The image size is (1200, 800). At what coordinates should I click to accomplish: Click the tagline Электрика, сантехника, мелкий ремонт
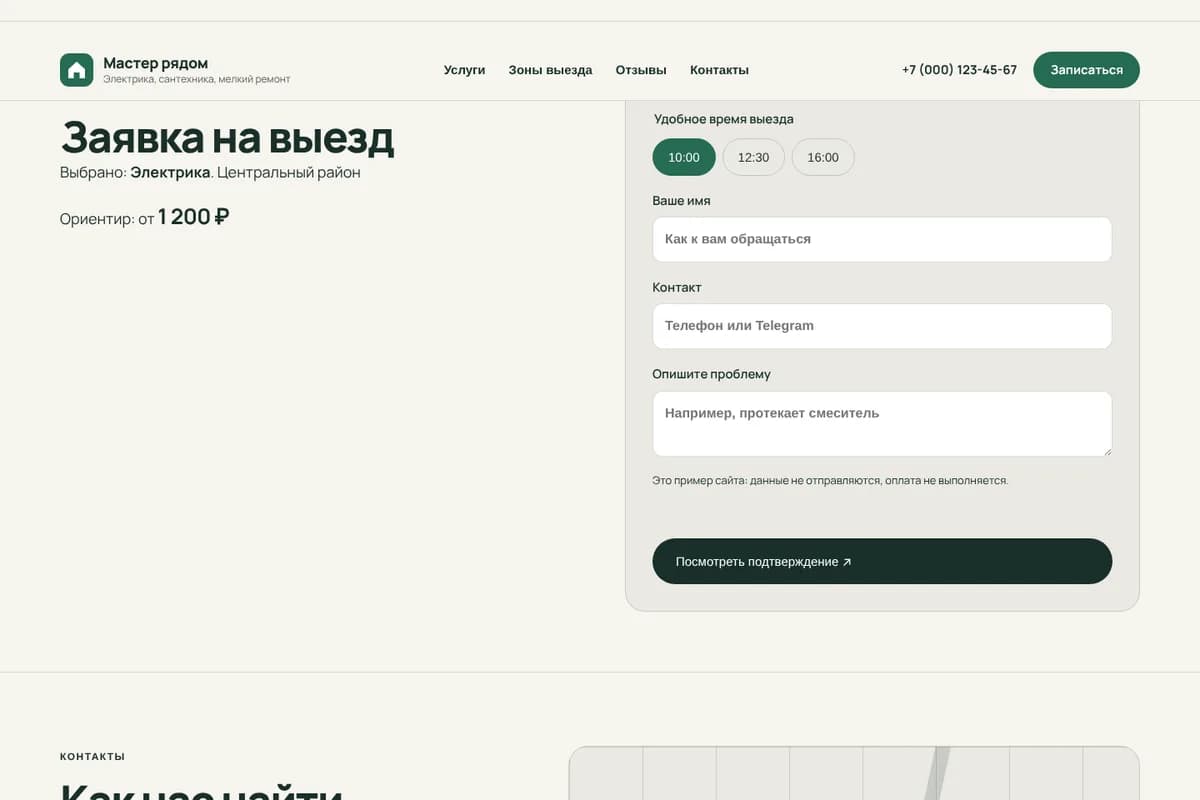pos(197,79)
